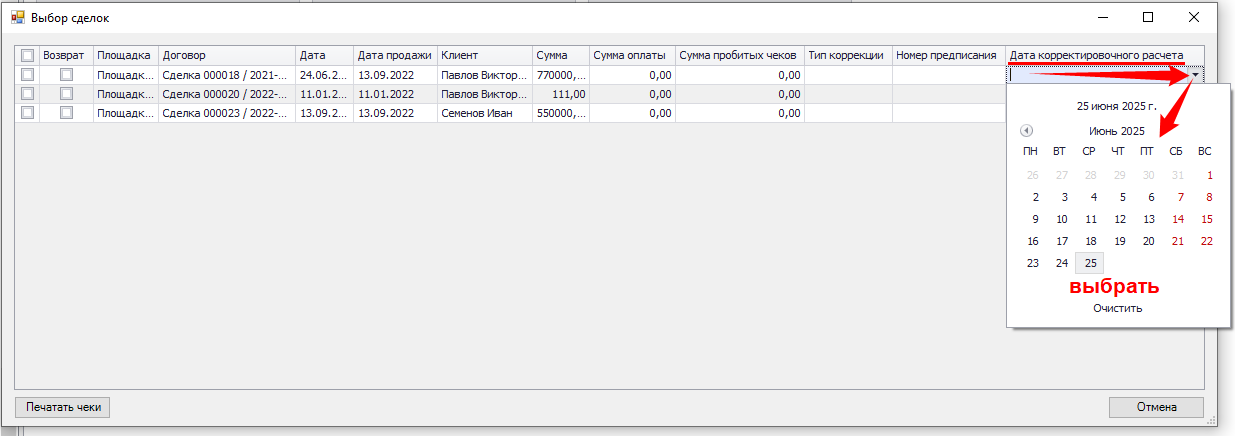This screenshot has width=1235, height=436.
Task: Check Возврат box for Сделка 000018 row
Action: click(x=66, y=74)
